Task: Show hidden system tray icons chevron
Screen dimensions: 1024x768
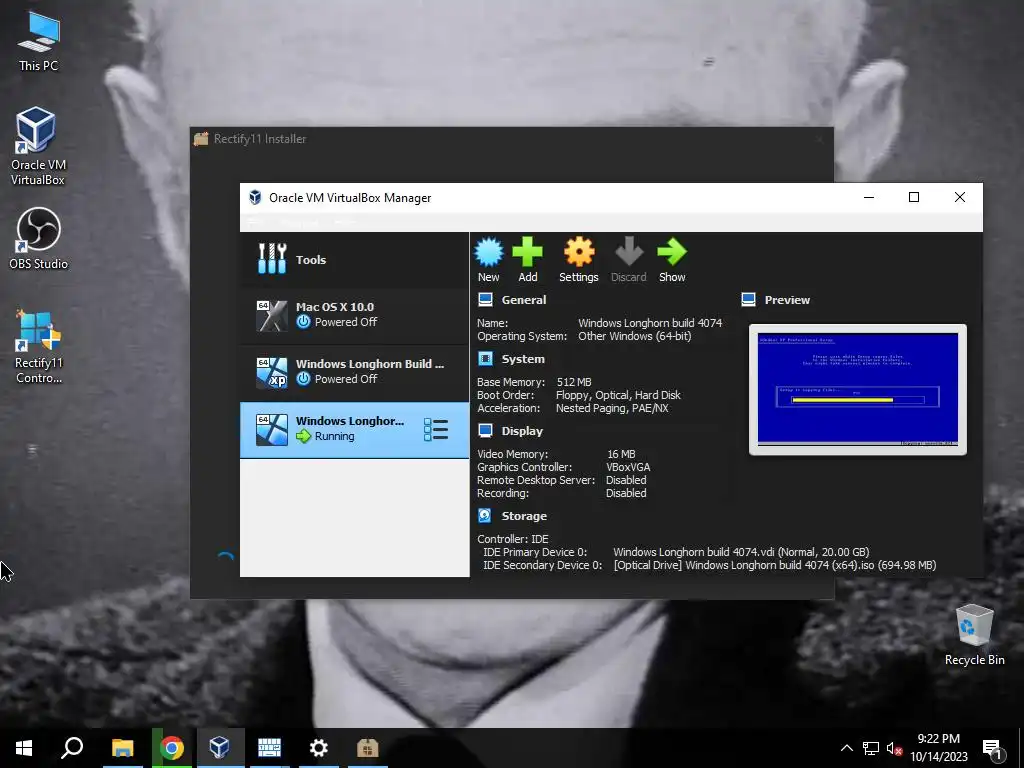Action: (x=846, y=748)
